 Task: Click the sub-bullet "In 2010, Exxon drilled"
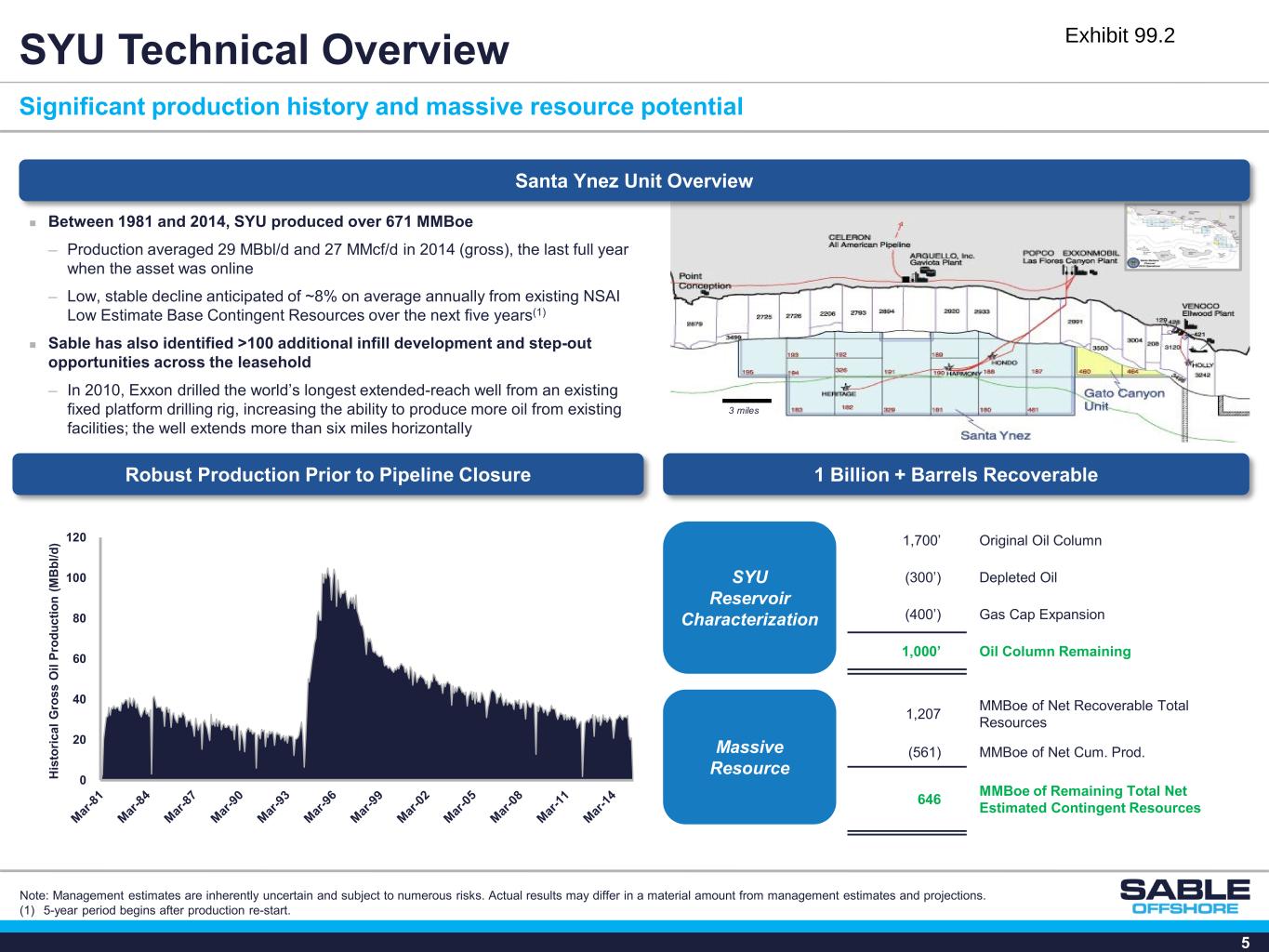point(344,410)
